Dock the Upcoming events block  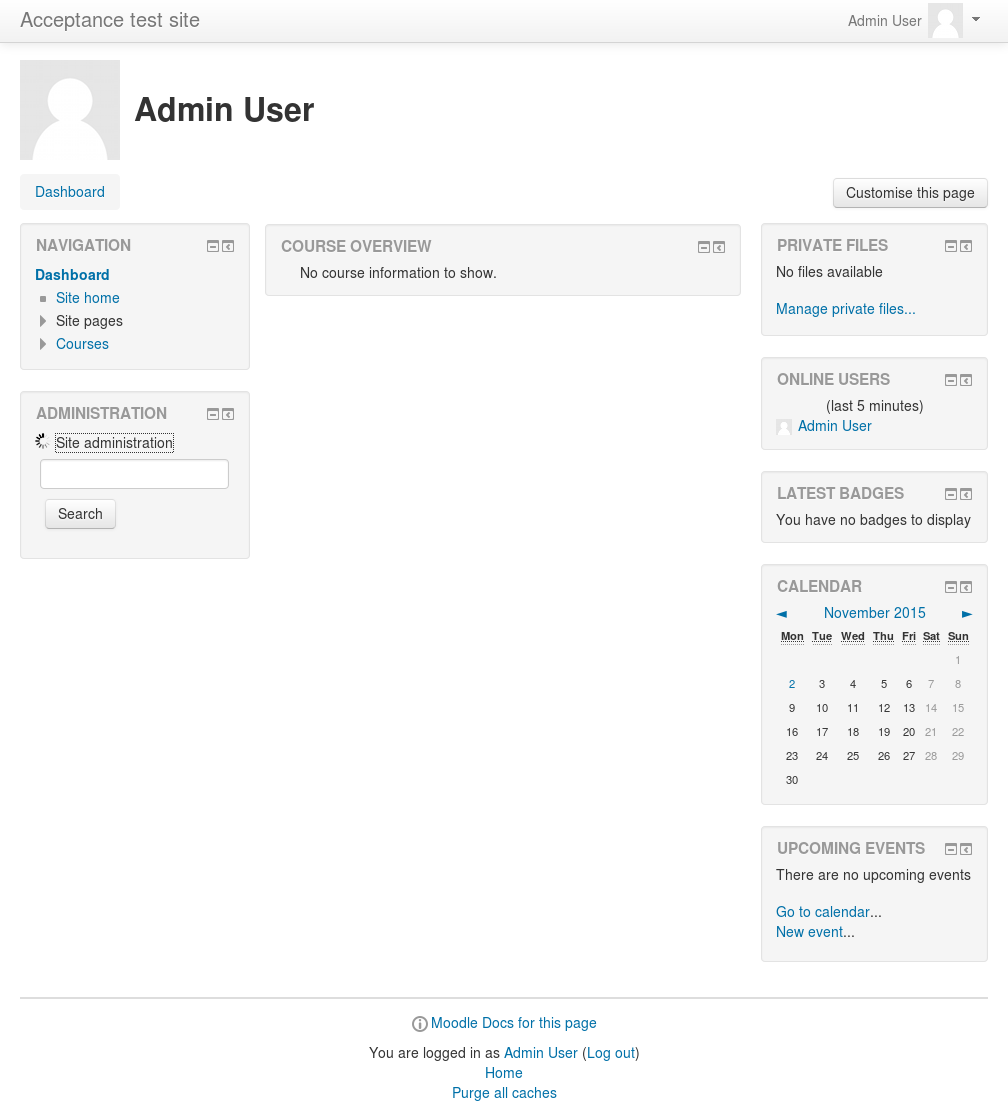[x=966, y=849]
